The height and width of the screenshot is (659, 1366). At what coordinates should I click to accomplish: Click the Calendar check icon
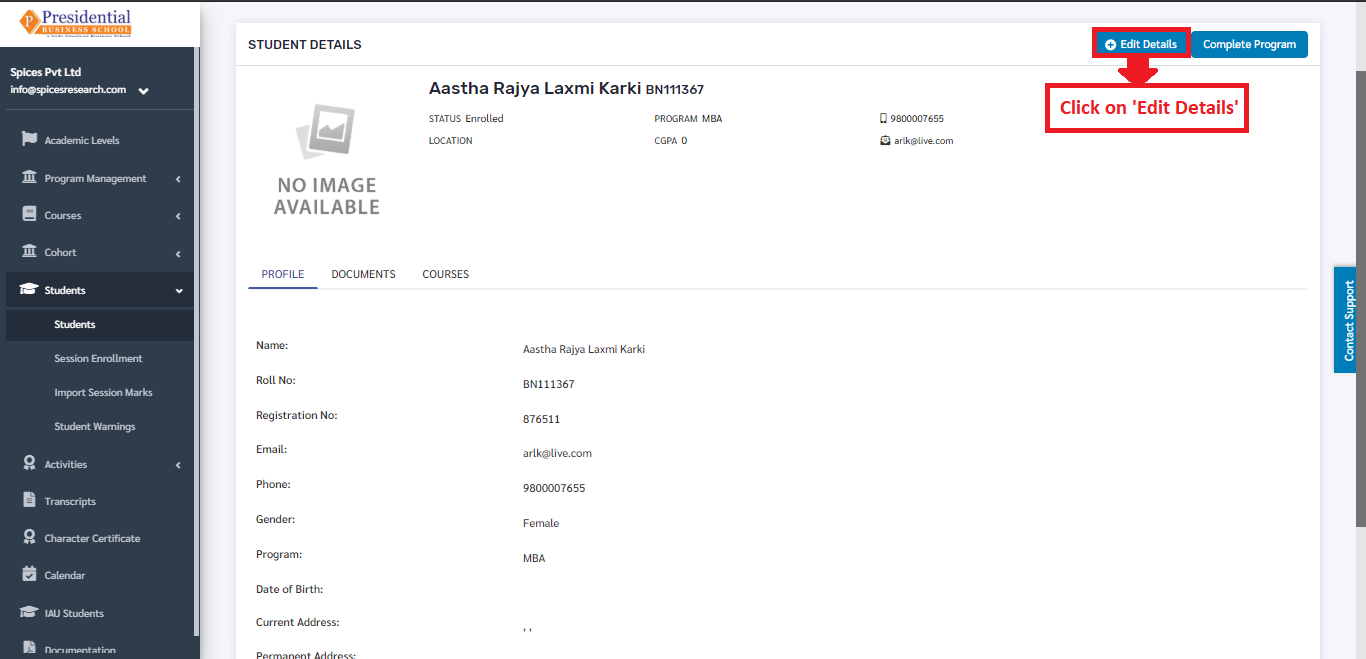click(29, 574)
